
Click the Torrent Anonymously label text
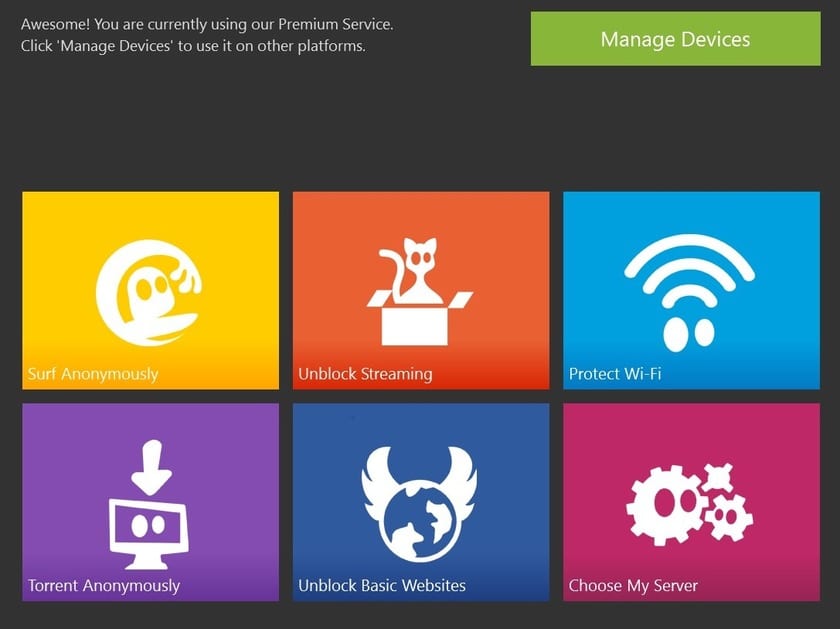104,586
